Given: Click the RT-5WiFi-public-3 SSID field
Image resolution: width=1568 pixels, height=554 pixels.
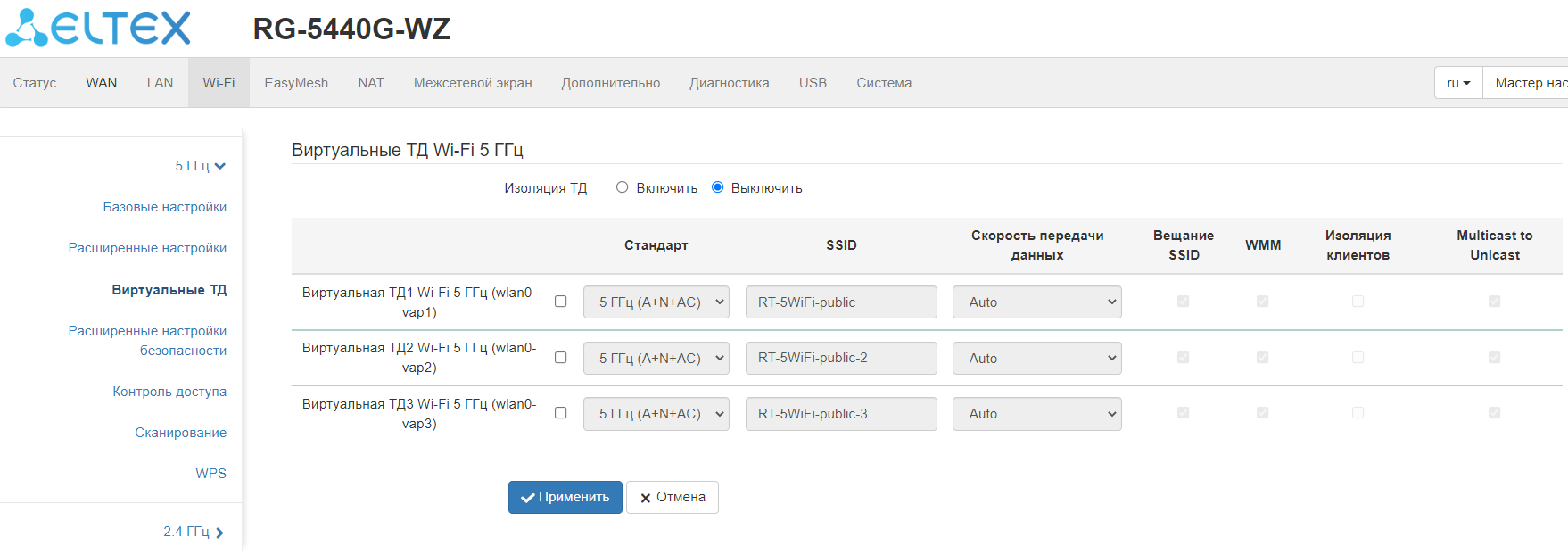Looking at the screenshot, I should coord(840,414).
